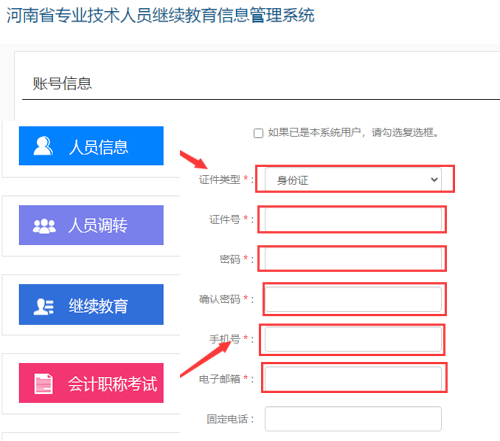
Task: Select the 确认密码 text box
Action: point(353,299)
